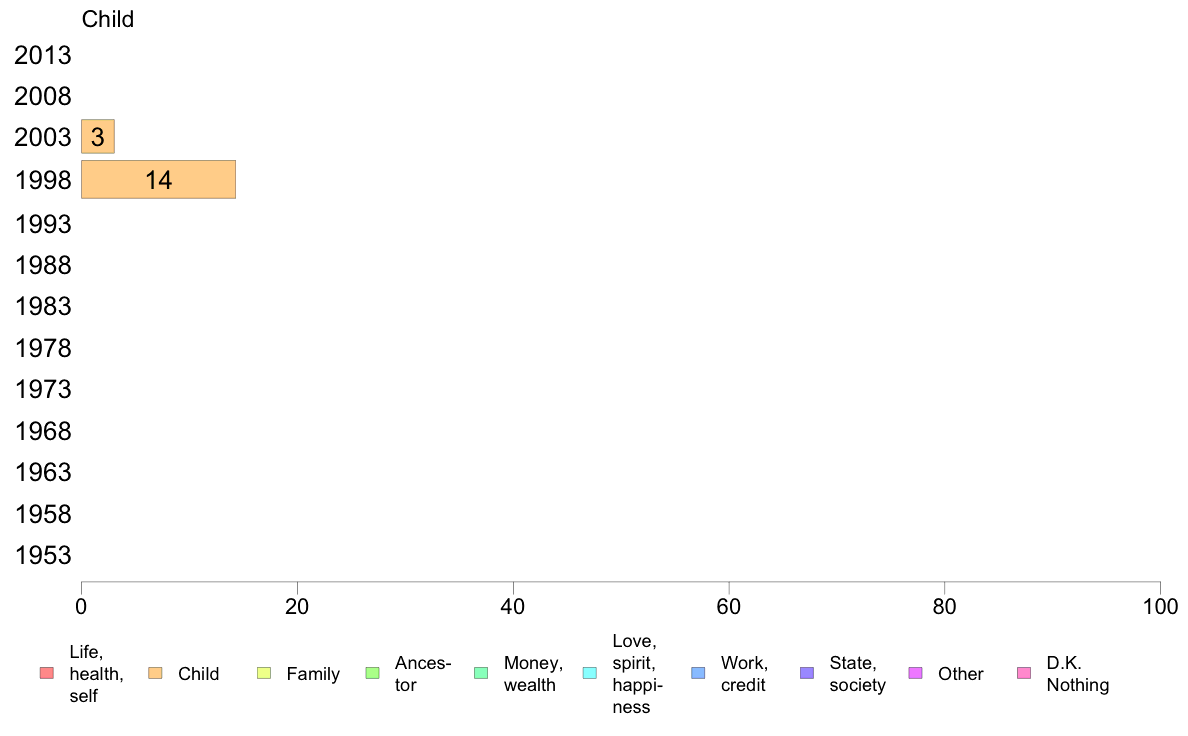This screenshot has height=736, width=1188.
Task: Click the orange Child legend swatch
Action: (155, 673)
